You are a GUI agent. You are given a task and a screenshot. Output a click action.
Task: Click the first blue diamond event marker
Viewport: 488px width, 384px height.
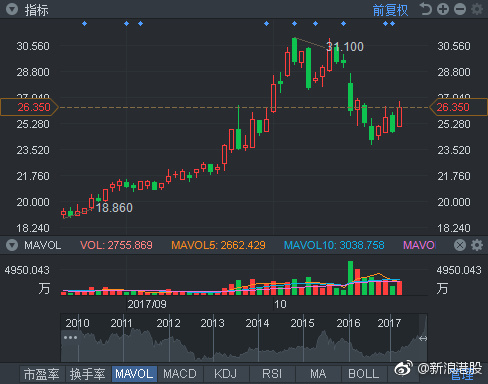(85, 23)
